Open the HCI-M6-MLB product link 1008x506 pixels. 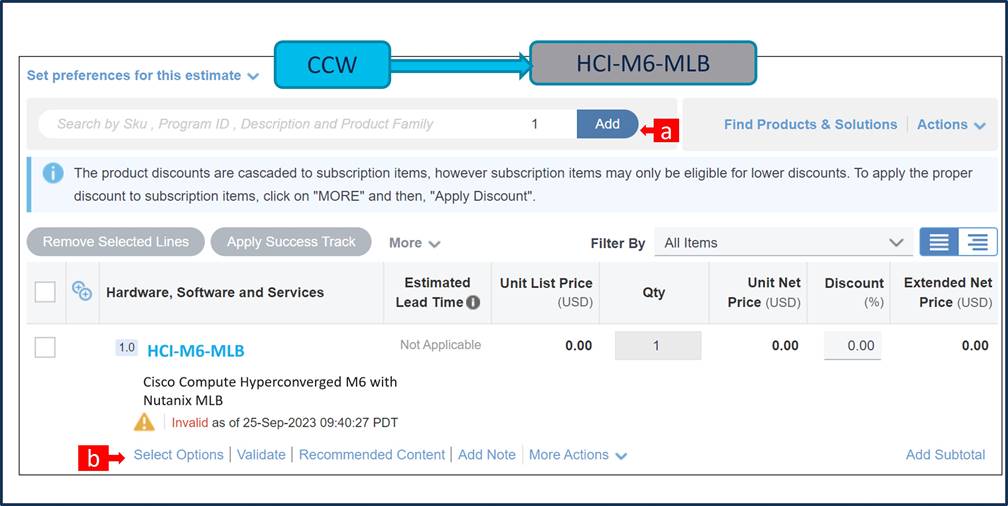(x=195, y=351)
